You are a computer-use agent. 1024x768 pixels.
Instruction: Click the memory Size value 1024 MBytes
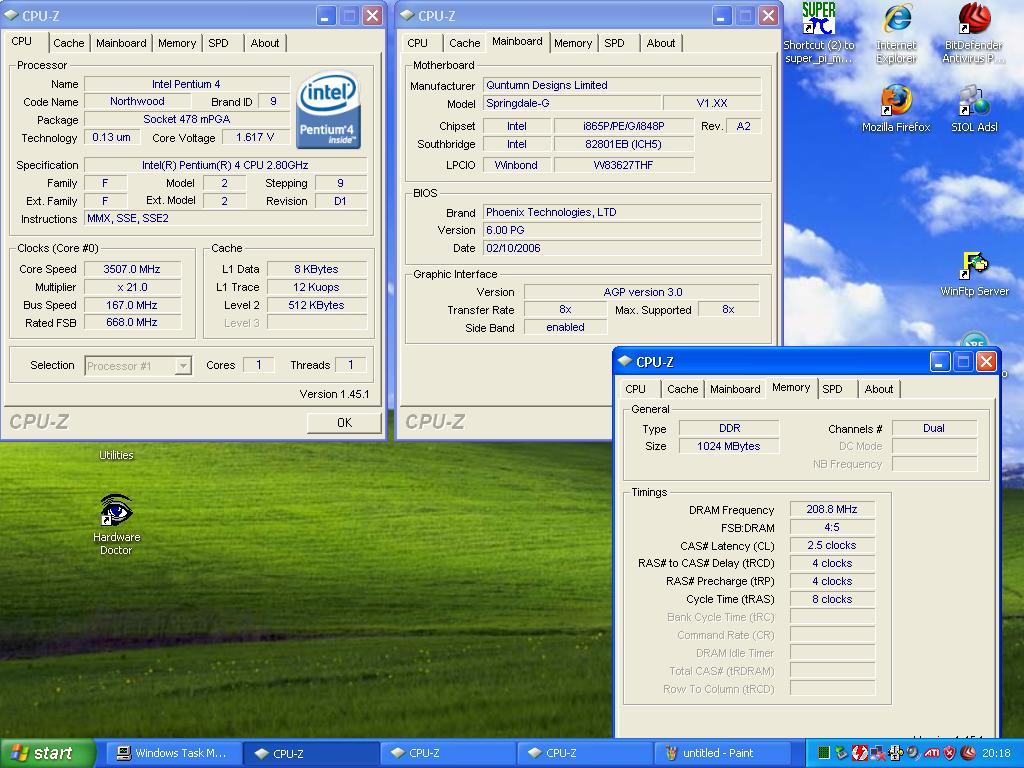point(729,446)
